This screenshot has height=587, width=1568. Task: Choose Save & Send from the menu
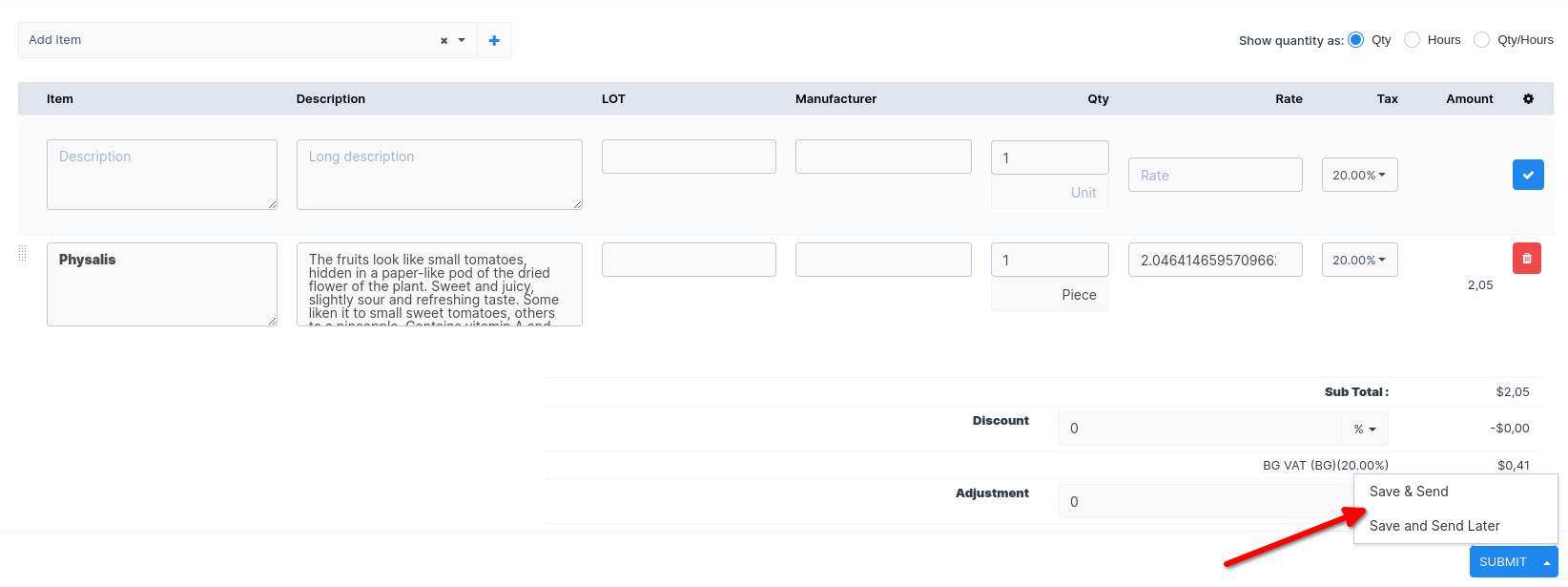pos(1409,492)
